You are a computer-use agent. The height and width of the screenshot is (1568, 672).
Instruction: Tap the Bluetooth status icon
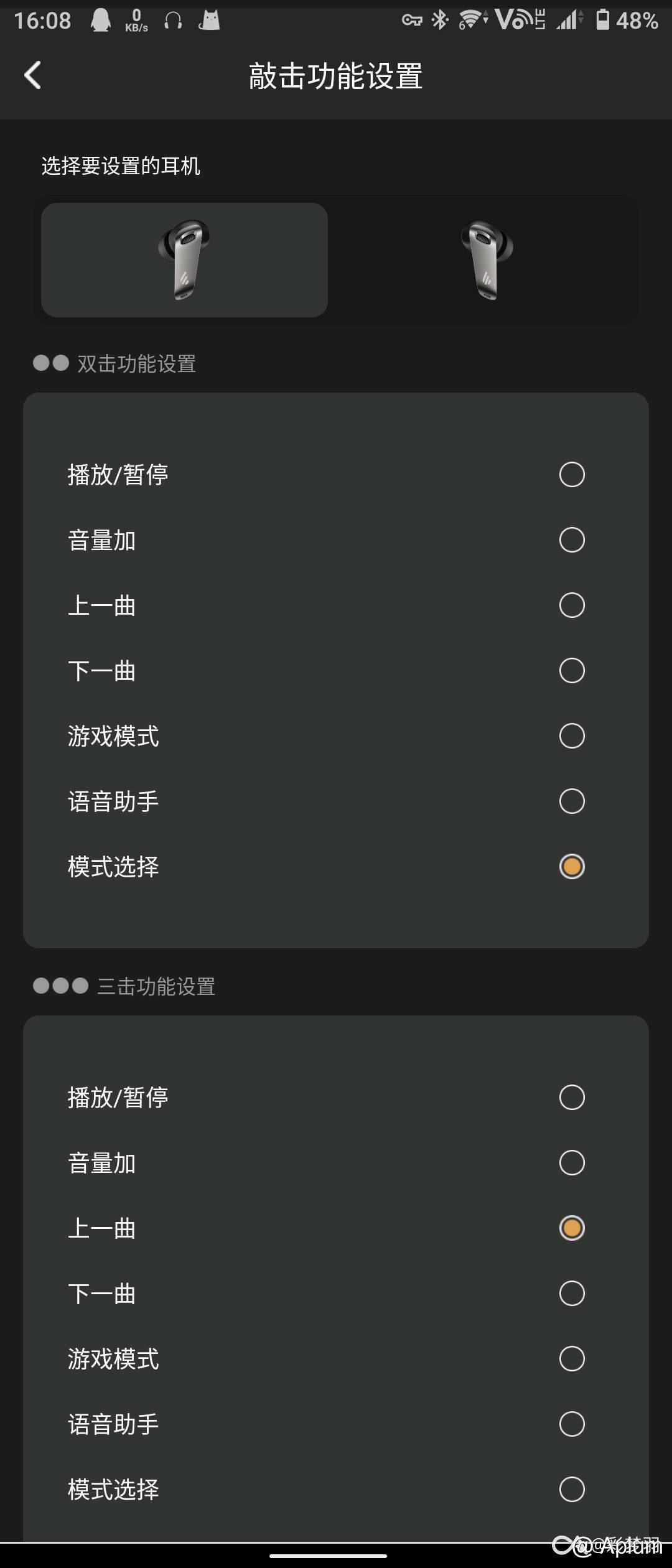click(440, 21)
